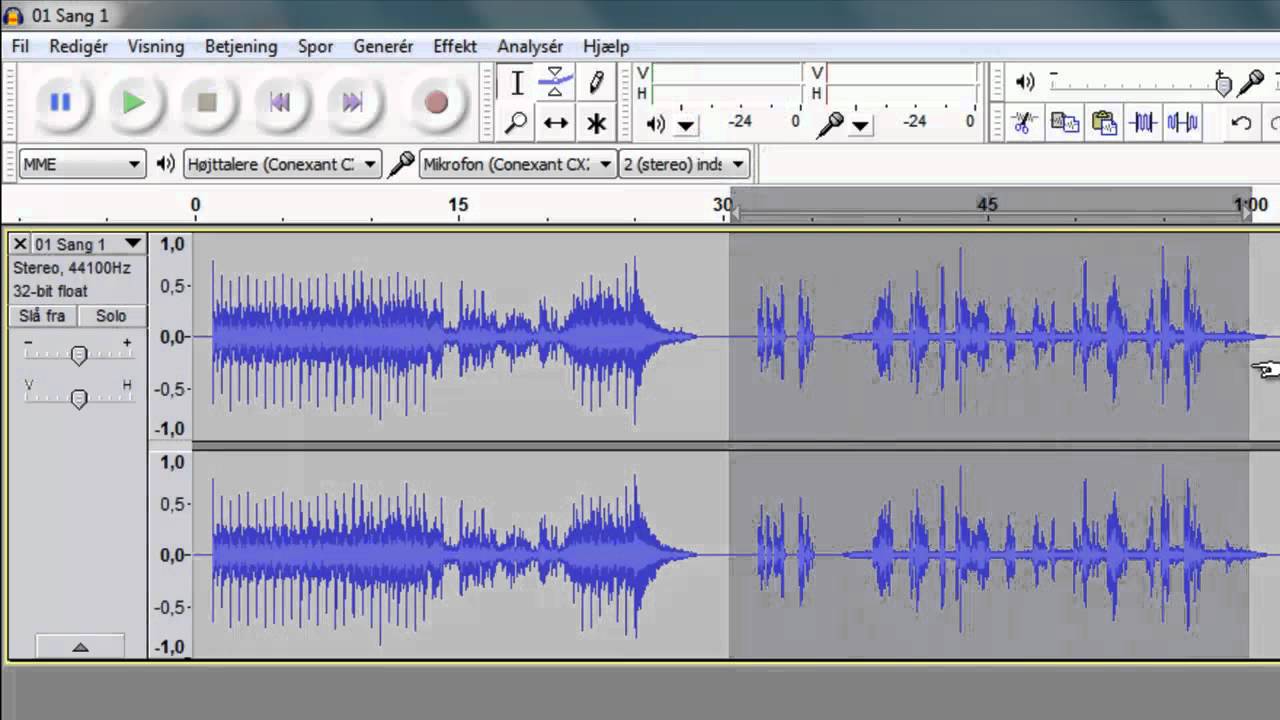Copy the selection using the Copy icon
The height and width of the screenshot is (720, 1280).
(x=1064, y=123)
